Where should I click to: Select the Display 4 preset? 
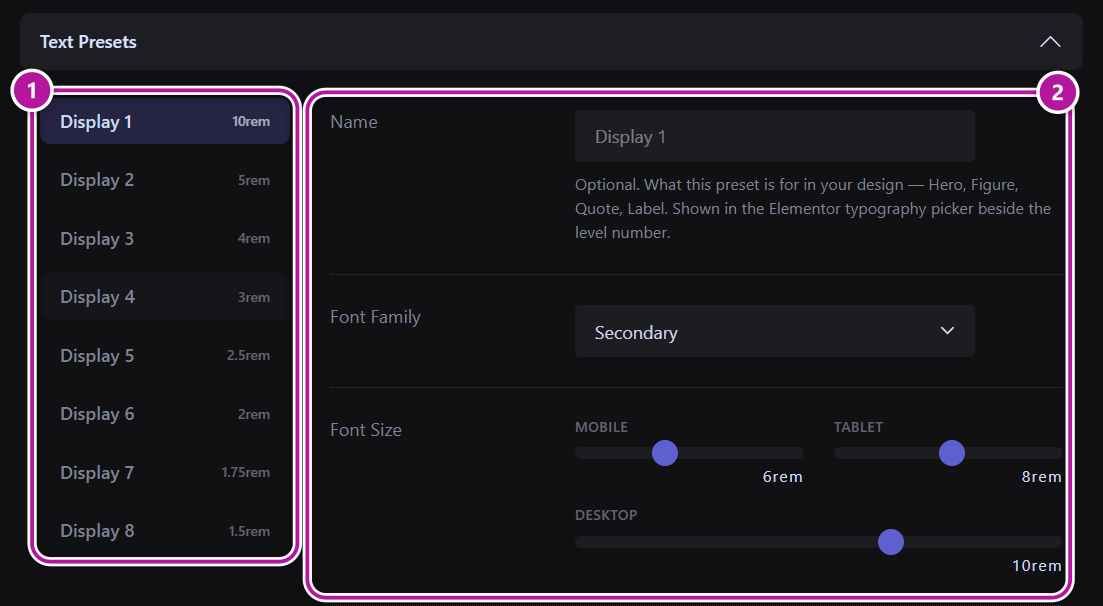[165, 297]
